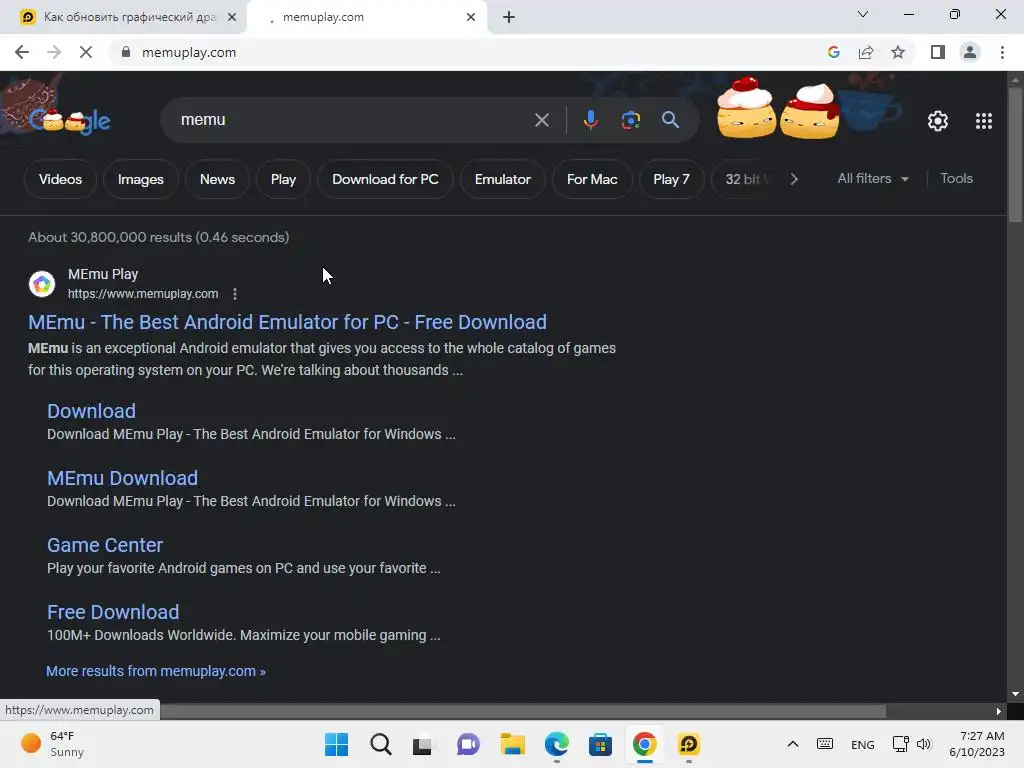Open the touch keyboard tray icon
The image size is (1024, 768).
[825, 744]
